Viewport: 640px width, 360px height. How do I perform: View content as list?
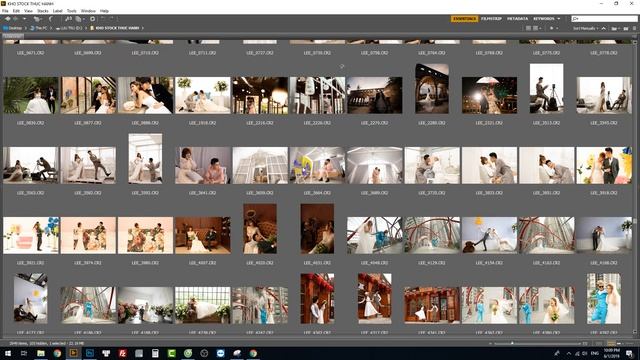click(x=630, y=344)
